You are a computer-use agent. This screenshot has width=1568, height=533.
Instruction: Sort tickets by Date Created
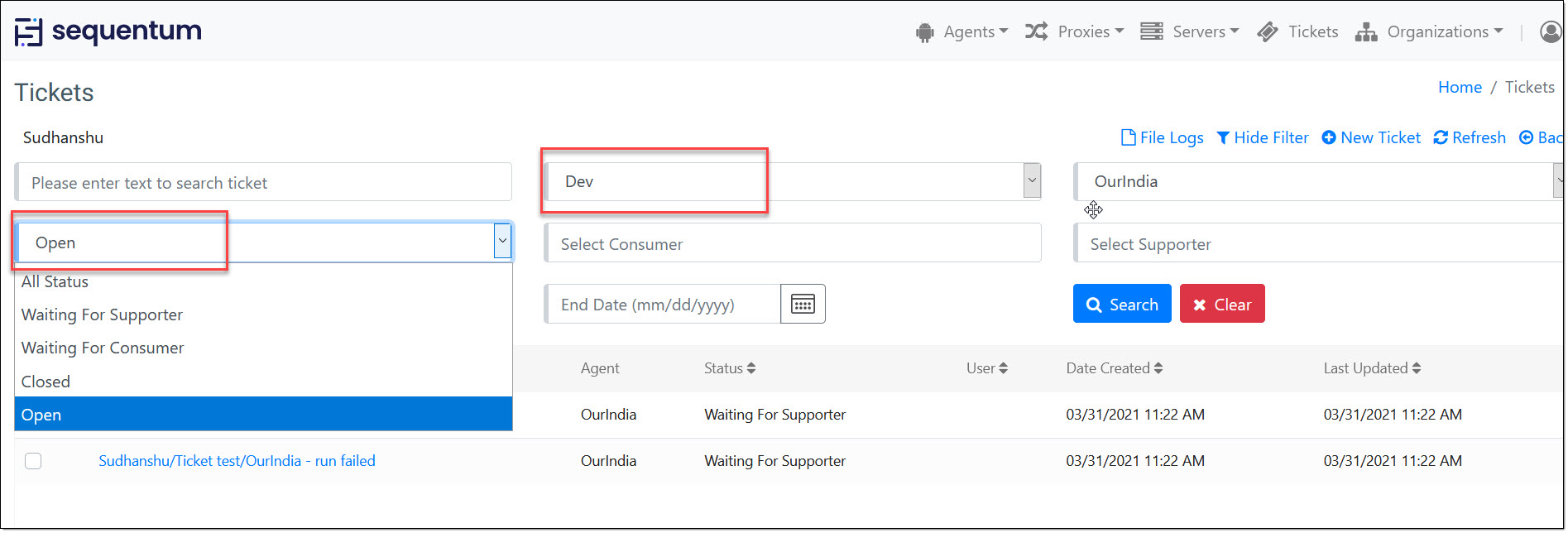point(1115,368)
